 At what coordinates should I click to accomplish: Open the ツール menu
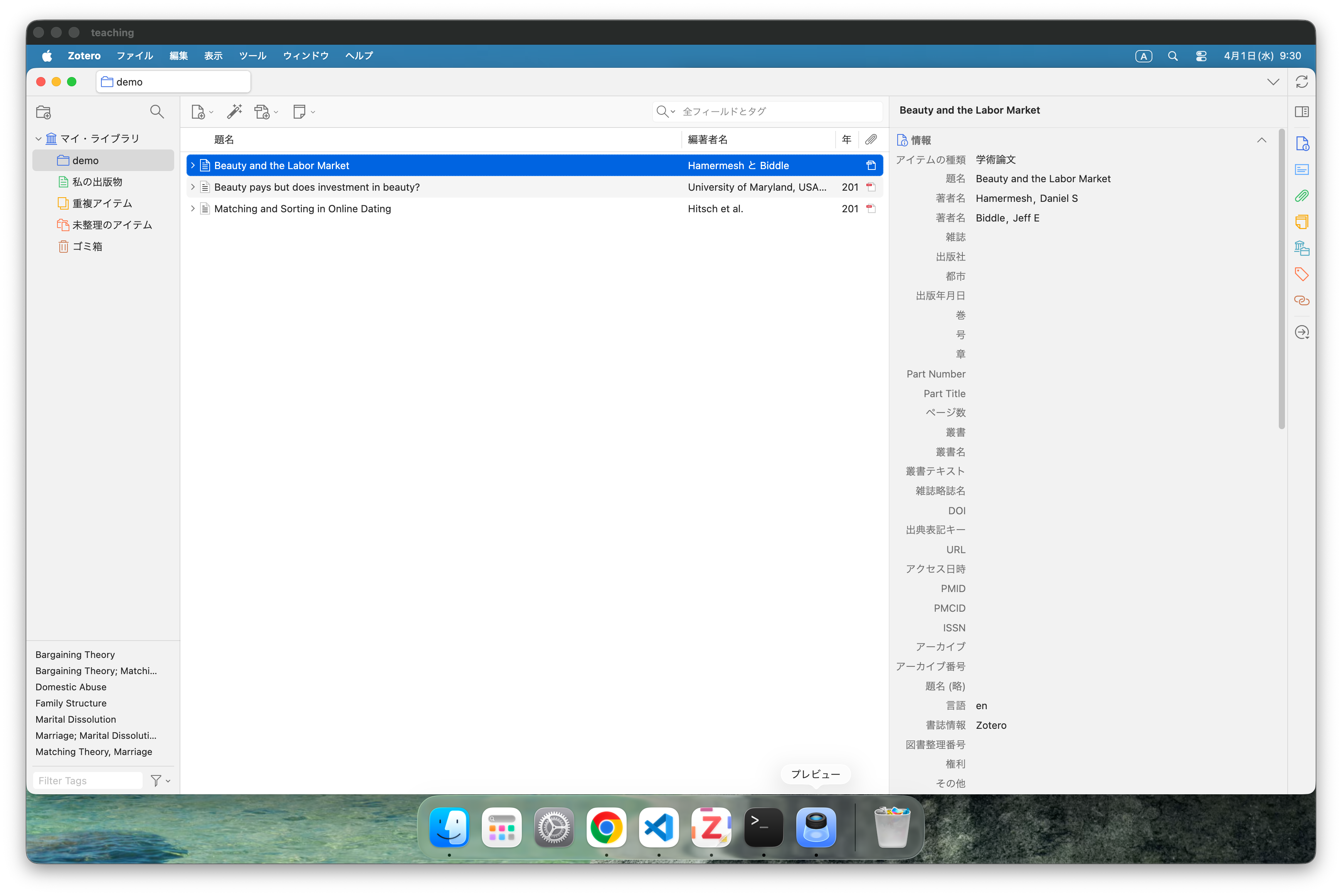(252, 55)
